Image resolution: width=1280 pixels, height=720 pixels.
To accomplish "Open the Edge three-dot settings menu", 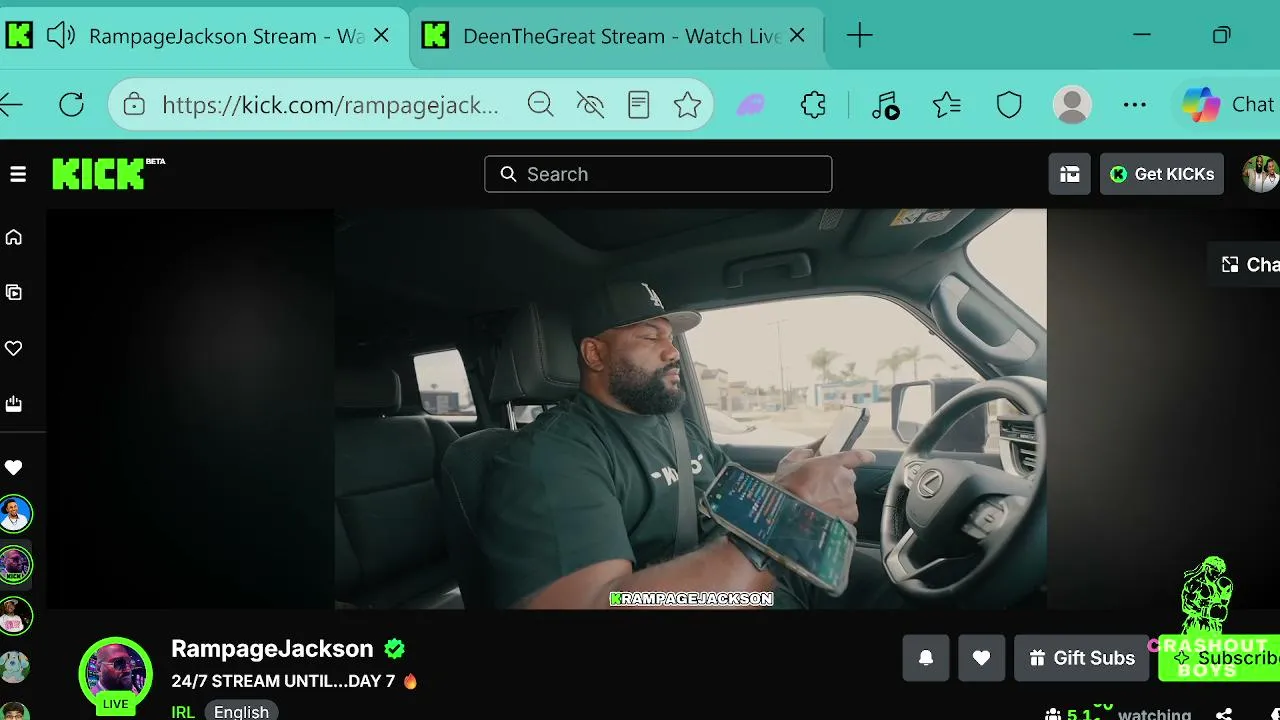I will (1134, 104).
